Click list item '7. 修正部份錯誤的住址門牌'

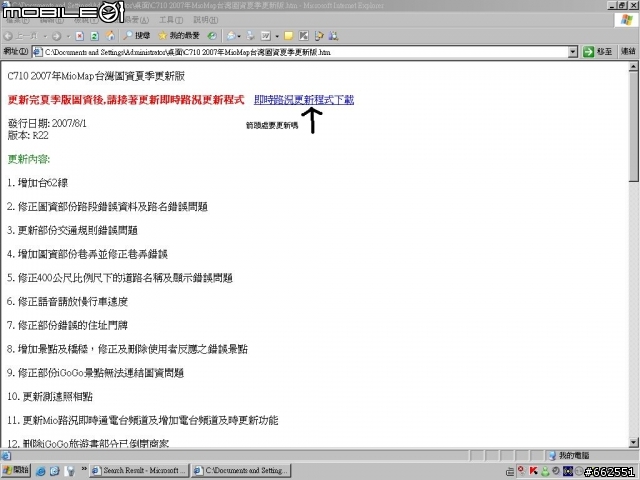67,325
